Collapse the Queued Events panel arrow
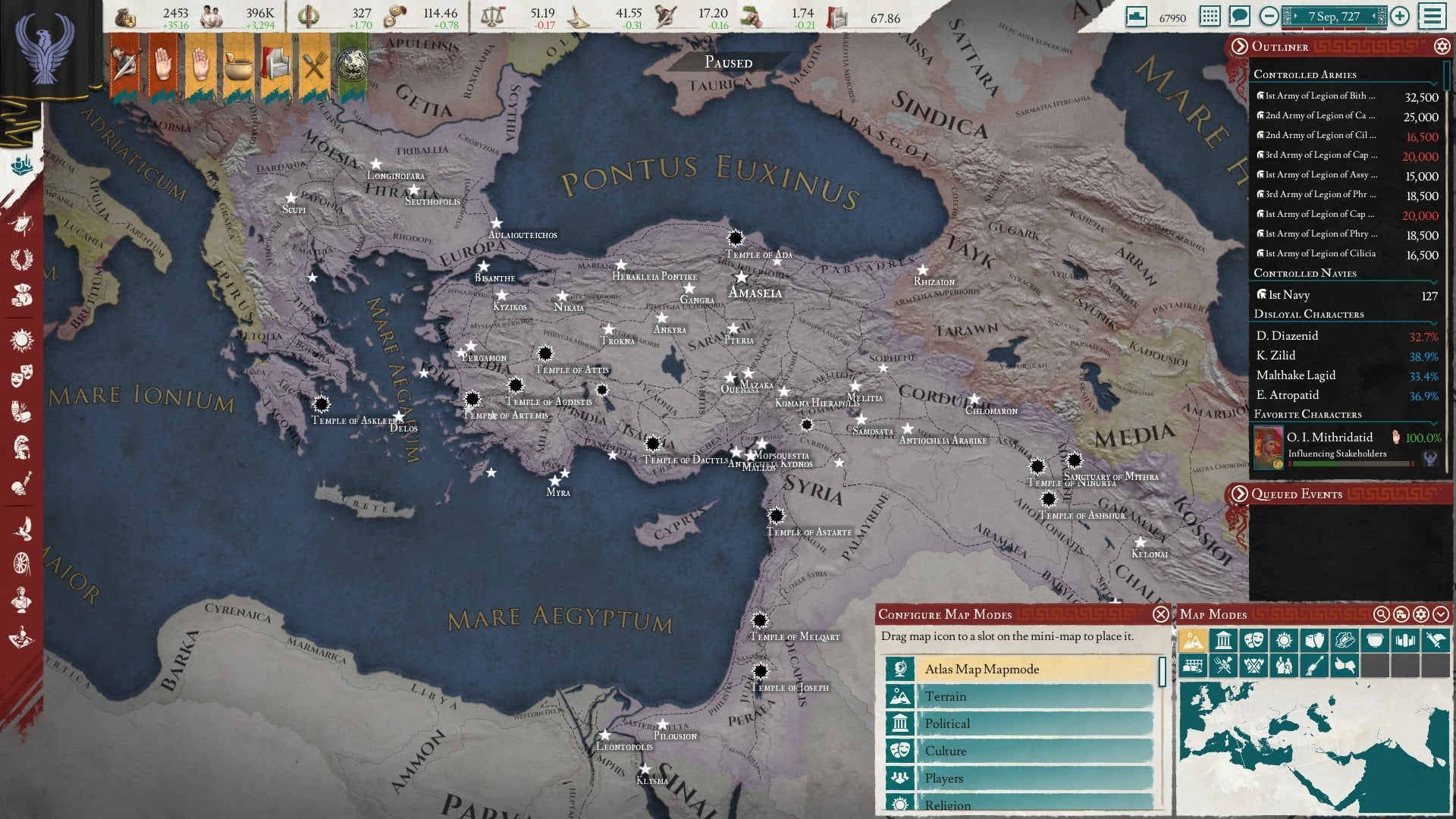Image resolution: width=1456 pixels, height=819 pixels. (1239, 494)
